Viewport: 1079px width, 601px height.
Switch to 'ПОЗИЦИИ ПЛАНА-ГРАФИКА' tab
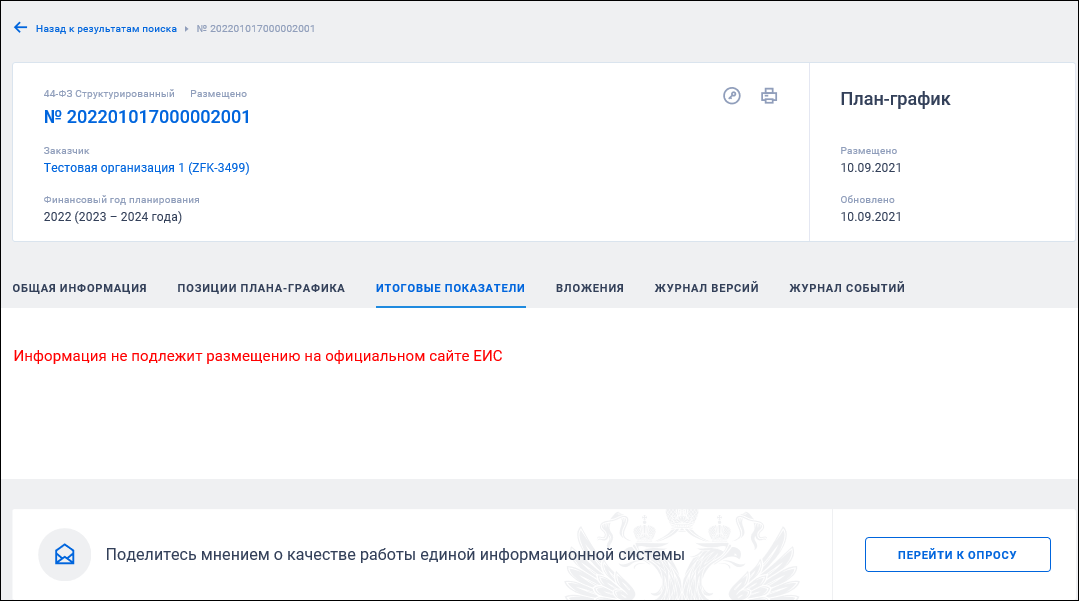tap(261, 288)
